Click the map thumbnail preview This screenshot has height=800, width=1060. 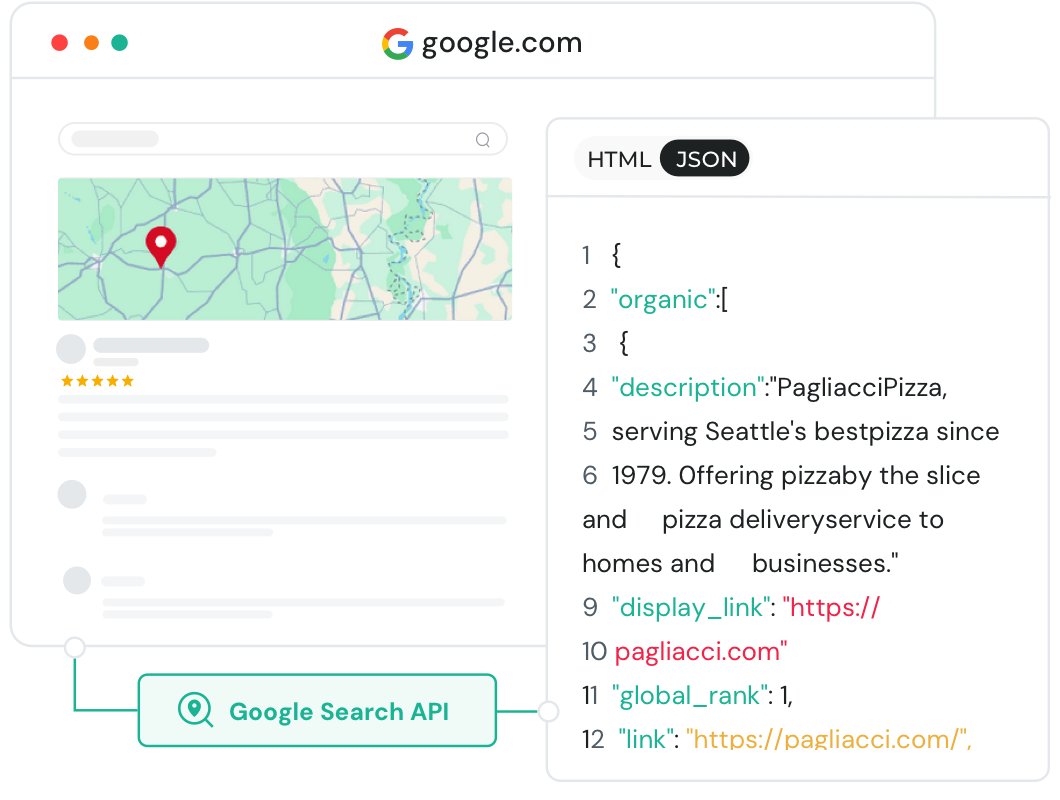click(284, 247)
